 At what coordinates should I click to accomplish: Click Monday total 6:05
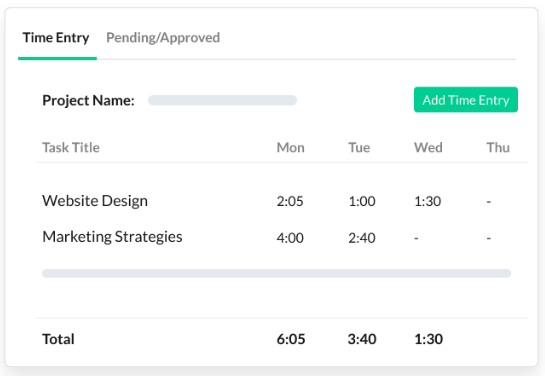[x=291, y=339]
